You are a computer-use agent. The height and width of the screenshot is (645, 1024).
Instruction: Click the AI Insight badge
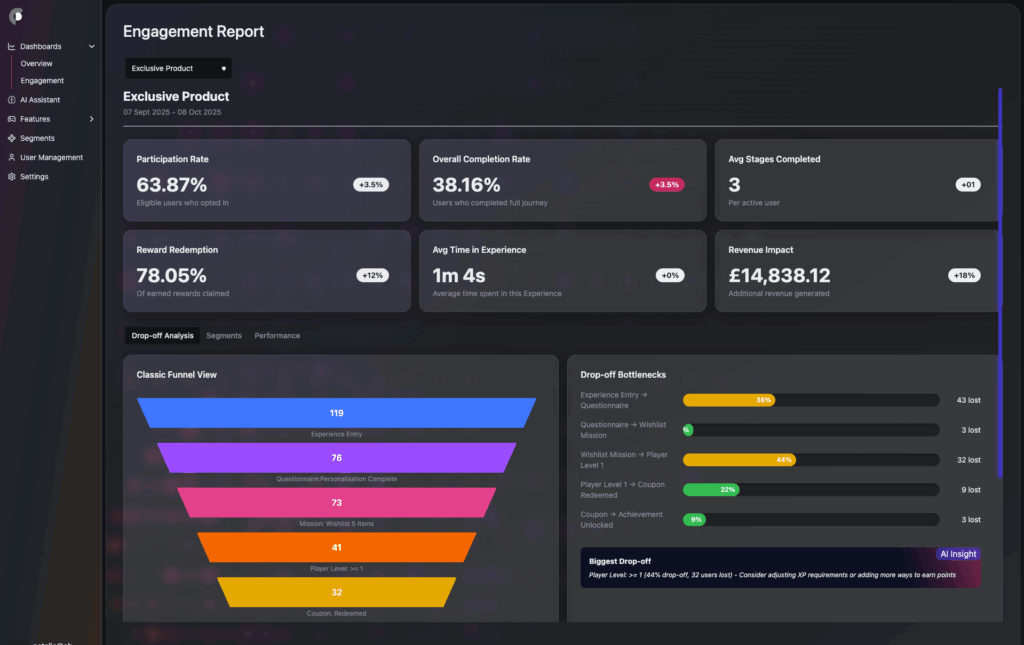(958, 554)
